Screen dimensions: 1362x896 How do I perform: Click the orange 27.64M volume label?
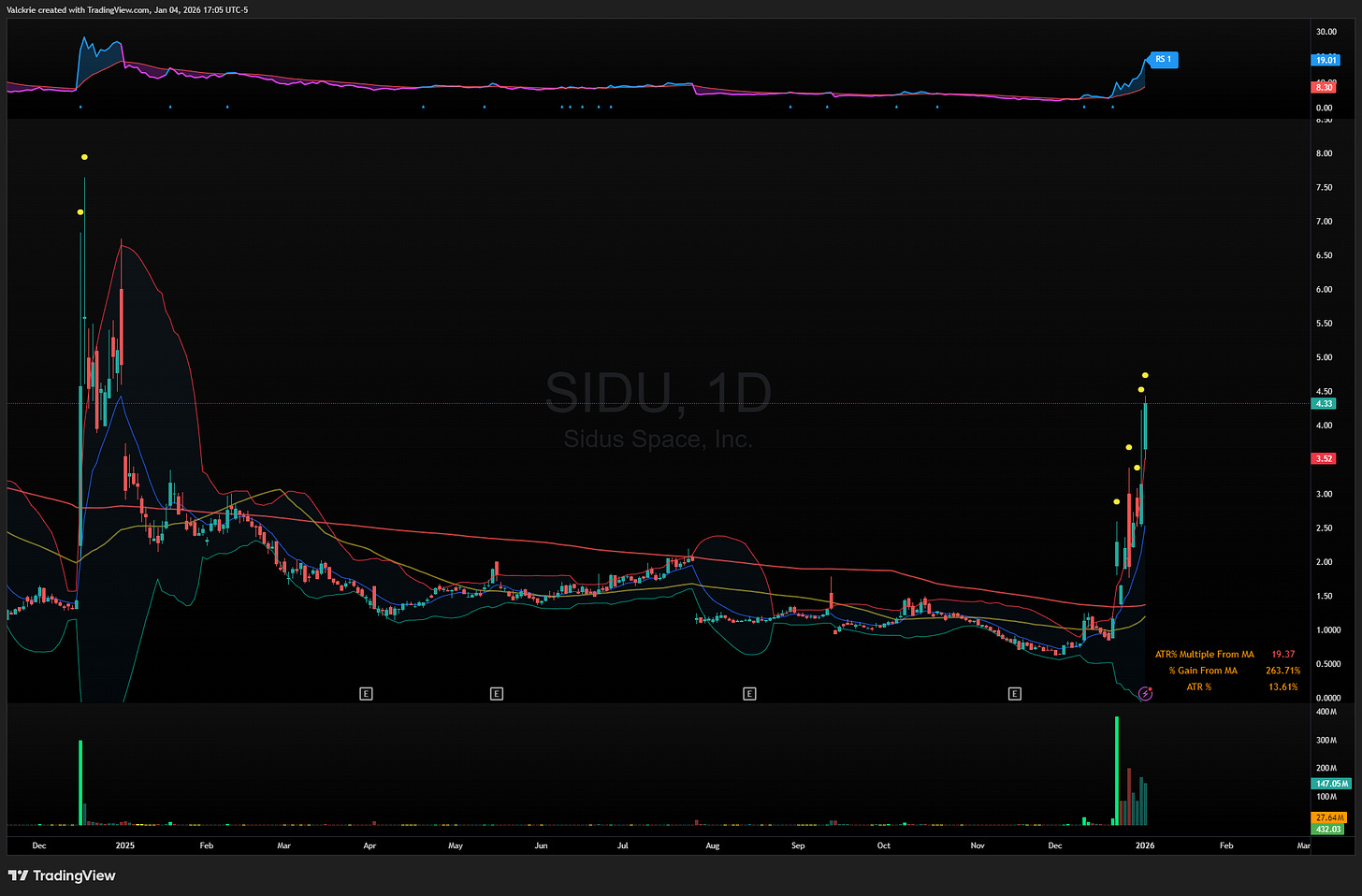point(1329,818)
